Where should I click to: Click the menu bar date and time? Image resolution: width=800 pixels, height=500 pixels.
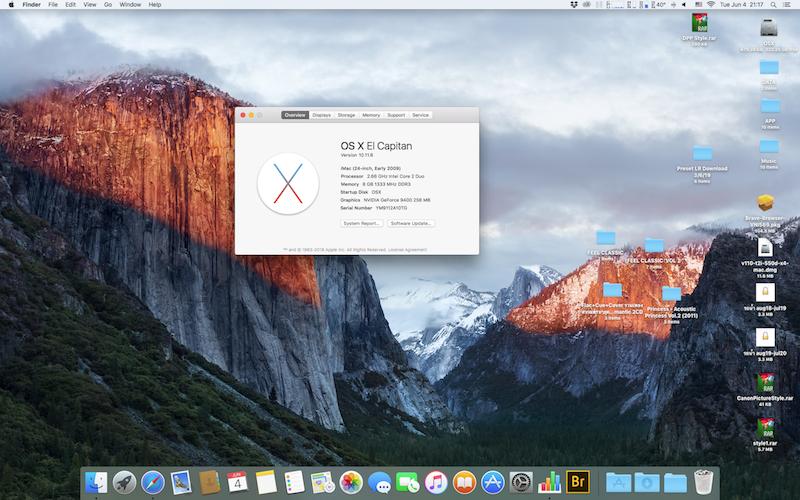point(741,5)
